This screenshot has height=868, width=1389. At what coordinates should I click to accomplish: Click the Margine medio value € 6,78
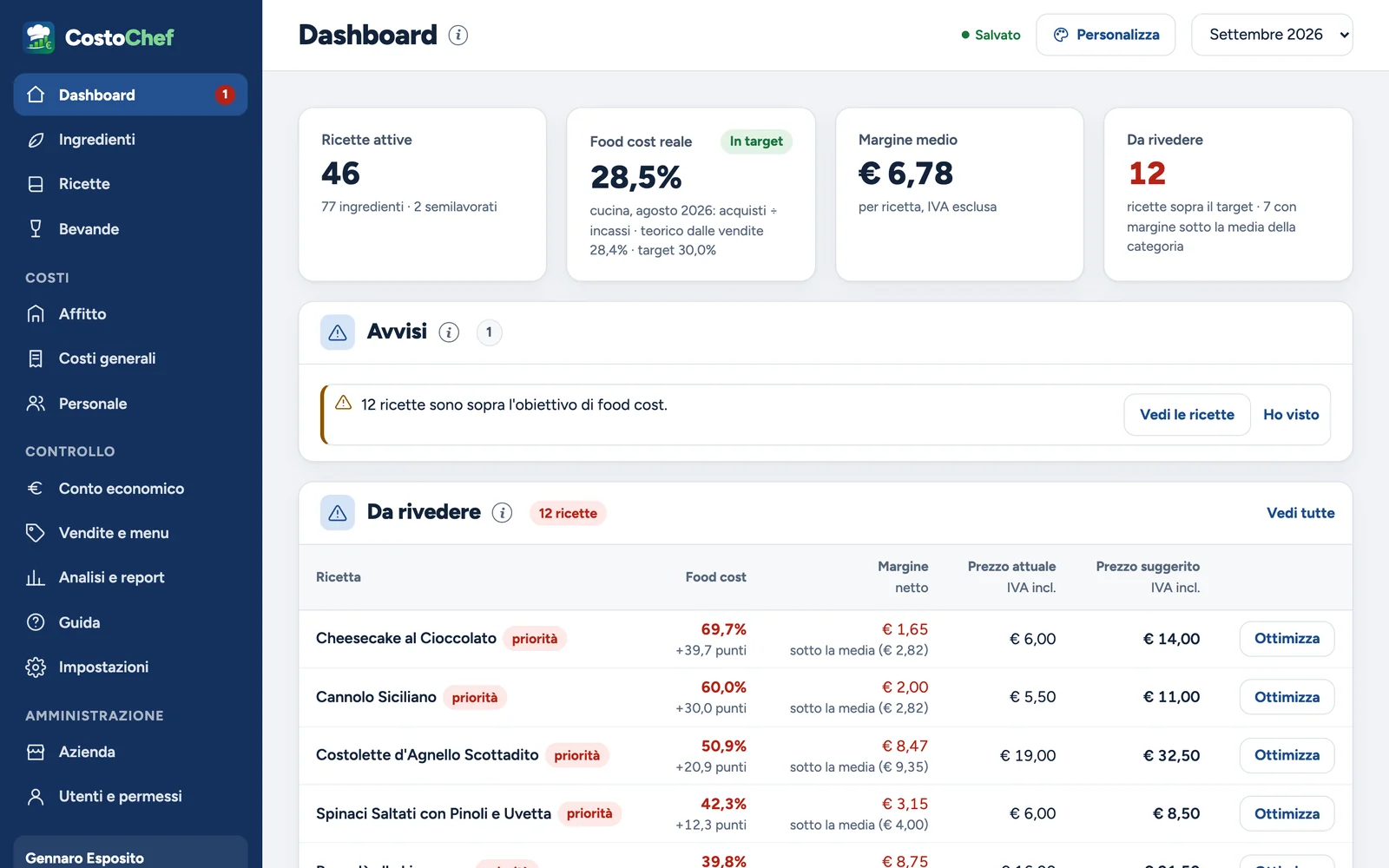click(x=905, y=174)
